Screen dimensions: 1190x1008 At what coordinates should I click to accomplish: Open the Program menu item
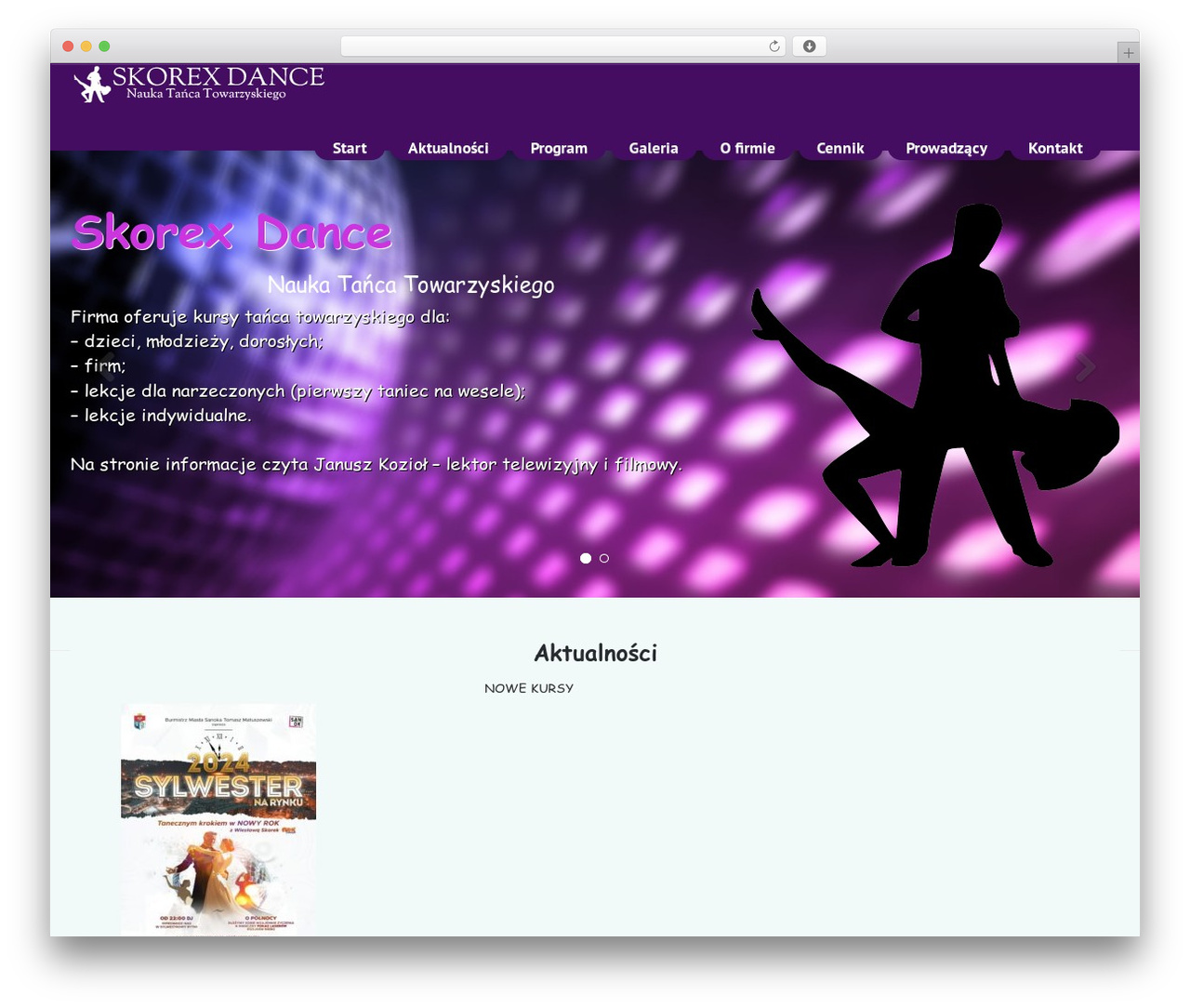coord(559,148)
